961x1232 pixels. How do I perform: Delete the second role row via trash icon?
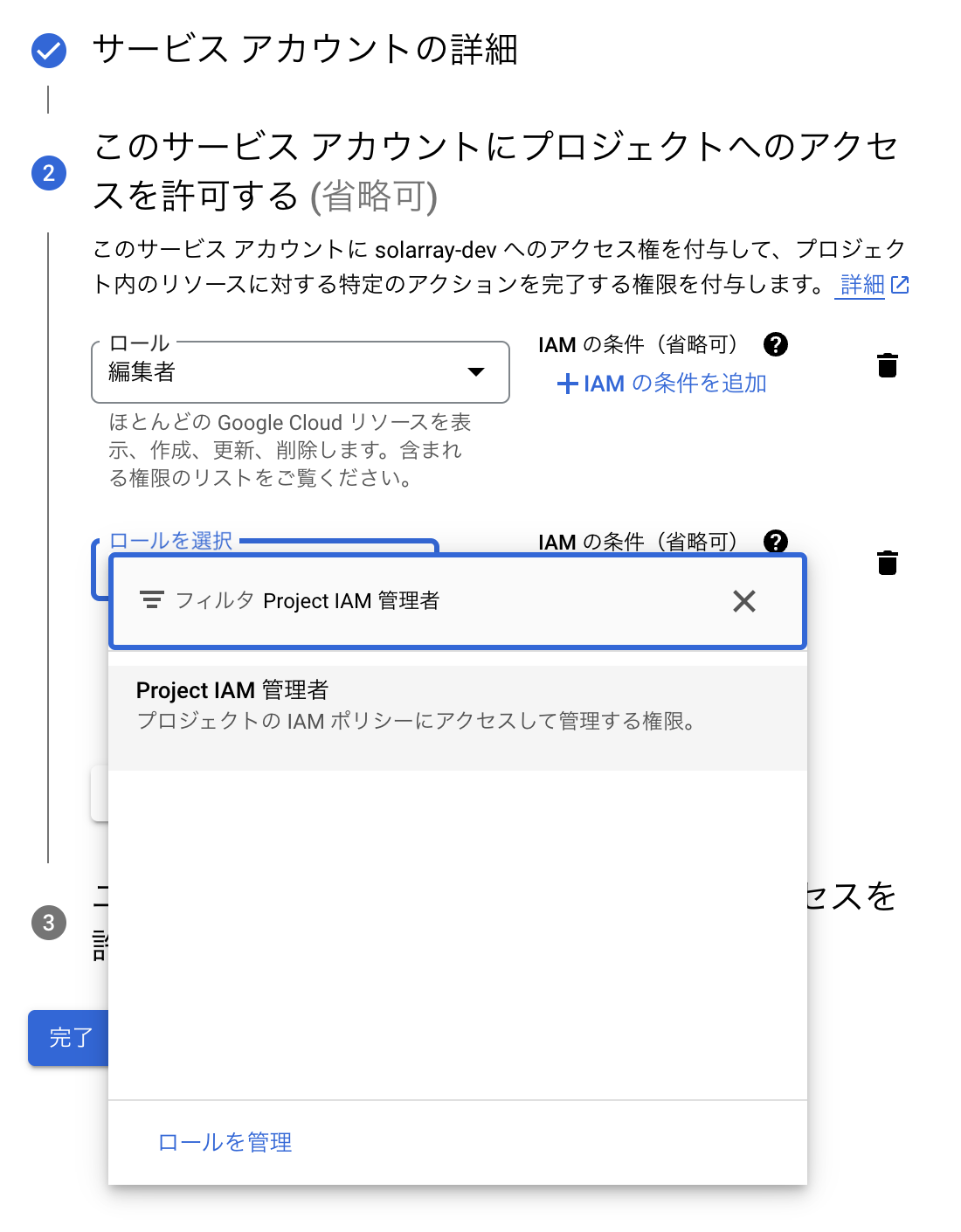(888, 563)
